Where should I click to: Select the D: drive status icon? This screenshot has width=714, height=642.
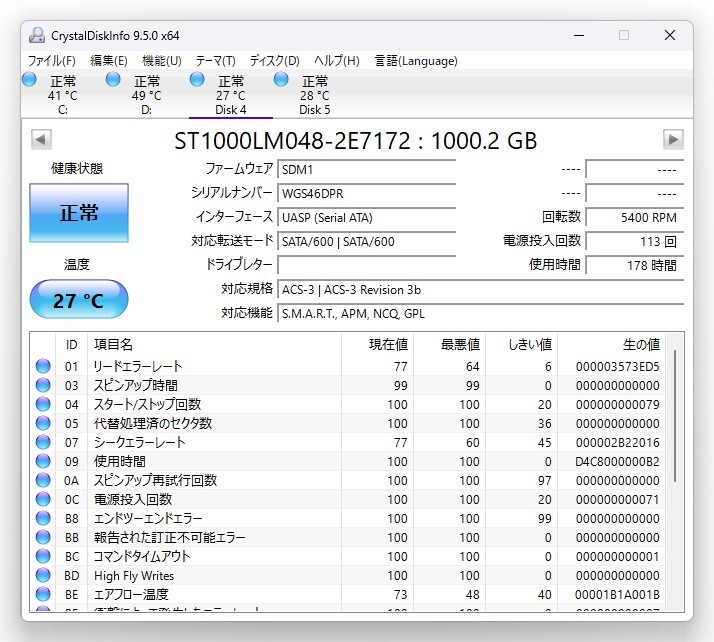tap(113, 79)
